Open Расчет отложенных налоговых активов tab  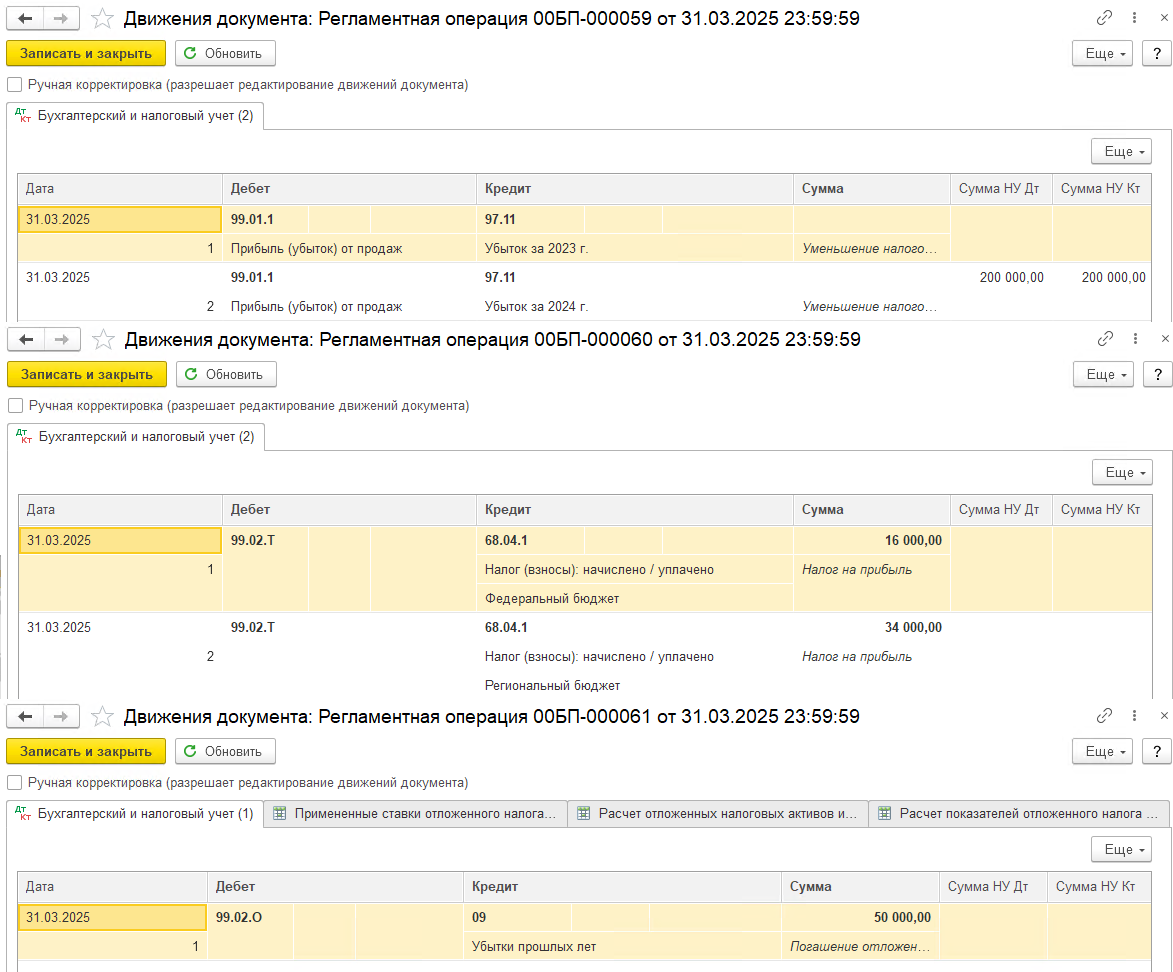click(x=717, y=814)
